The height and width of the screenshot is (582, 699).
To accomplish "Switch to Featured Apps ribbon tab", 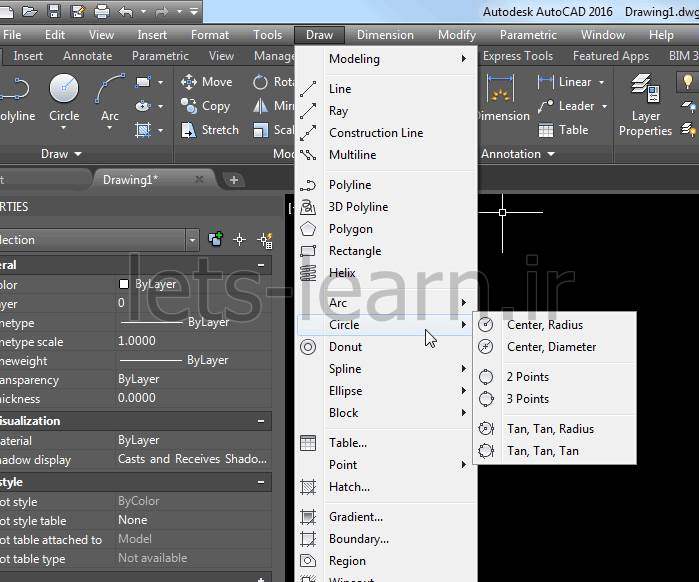I will coord(611,56).
